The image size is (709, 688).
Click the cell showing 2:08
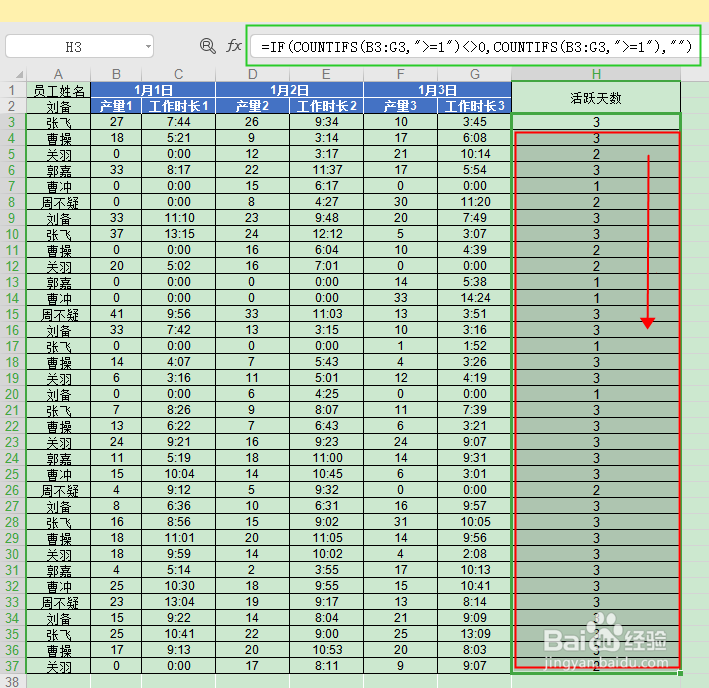pyautogui.click(x=474, y=554)
